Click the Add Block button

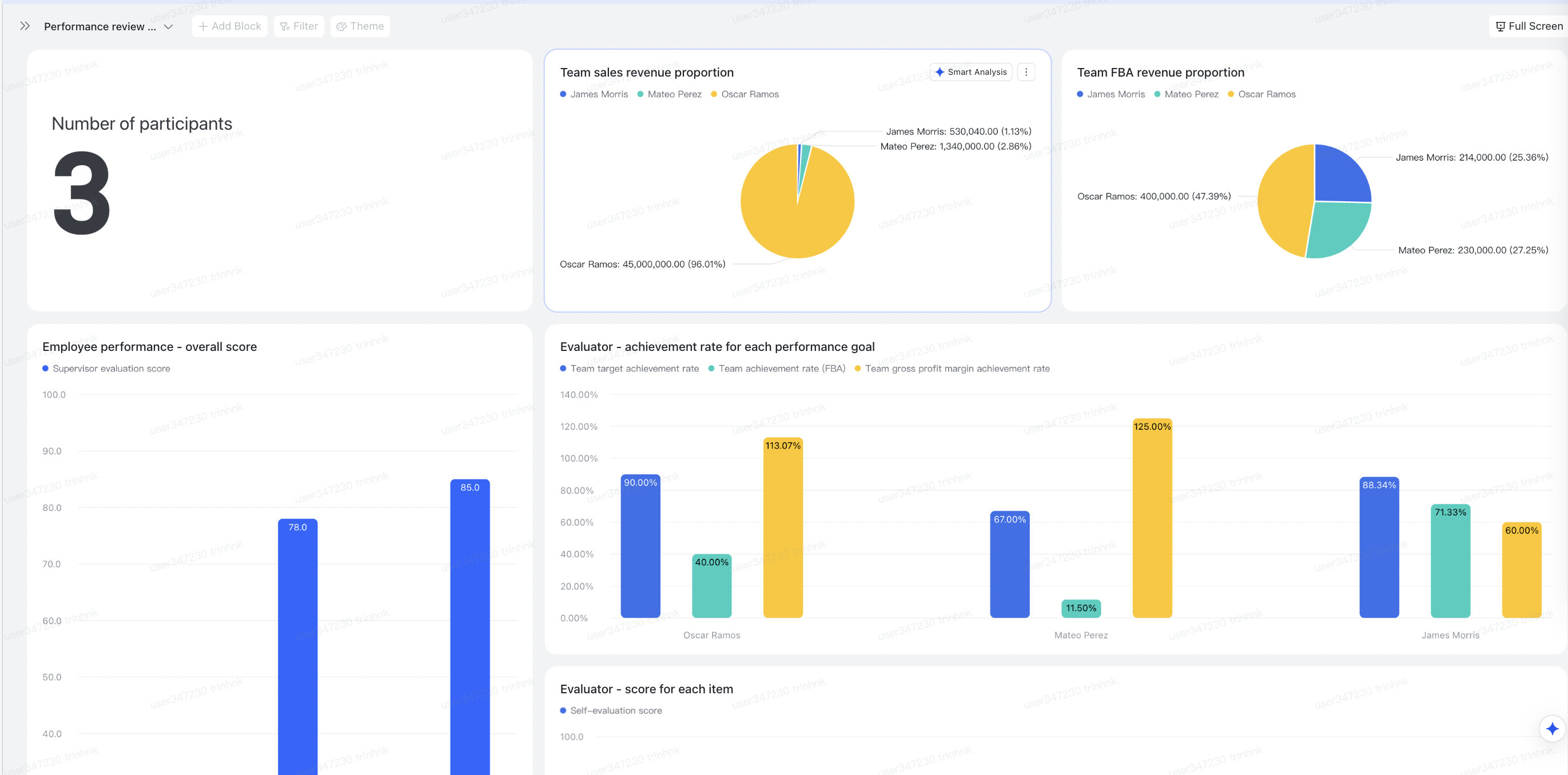tap(229, 26)
